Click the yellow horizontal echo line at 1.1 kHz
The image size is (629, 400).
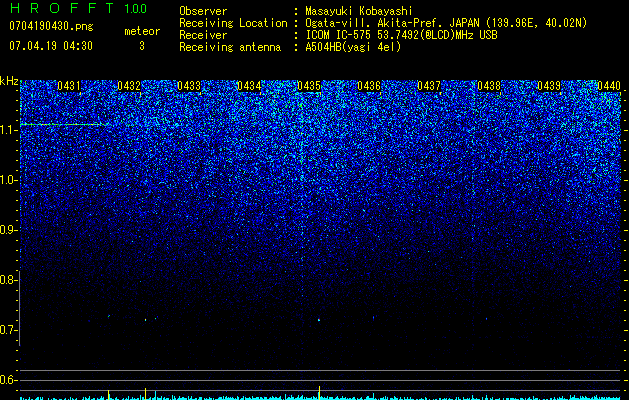click(x=62, y=124)
